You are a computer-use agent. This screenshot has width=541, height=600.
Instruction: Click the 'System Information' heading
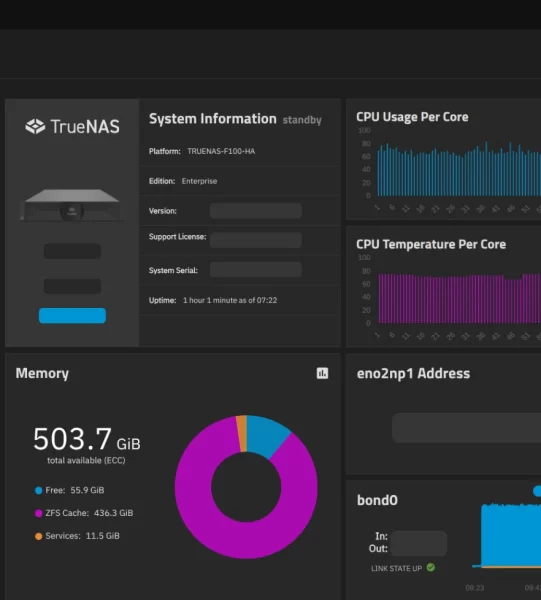coord(213,119)
